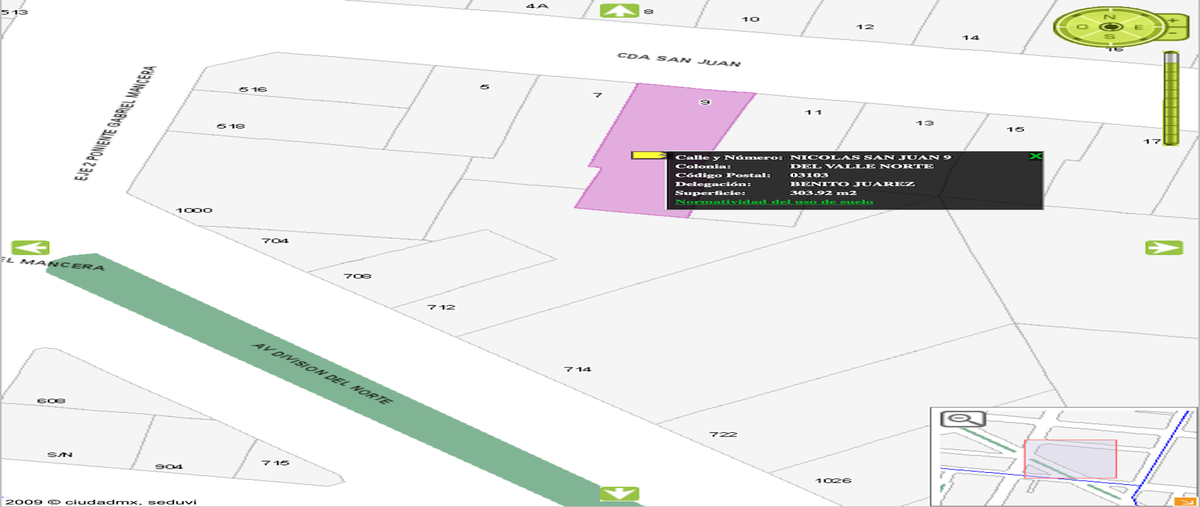Image resolution: width=1200 pixels, height=507 pixels.
Task: Select parcel 5 on Cda San Juan
Action: (x=485, y=87)
